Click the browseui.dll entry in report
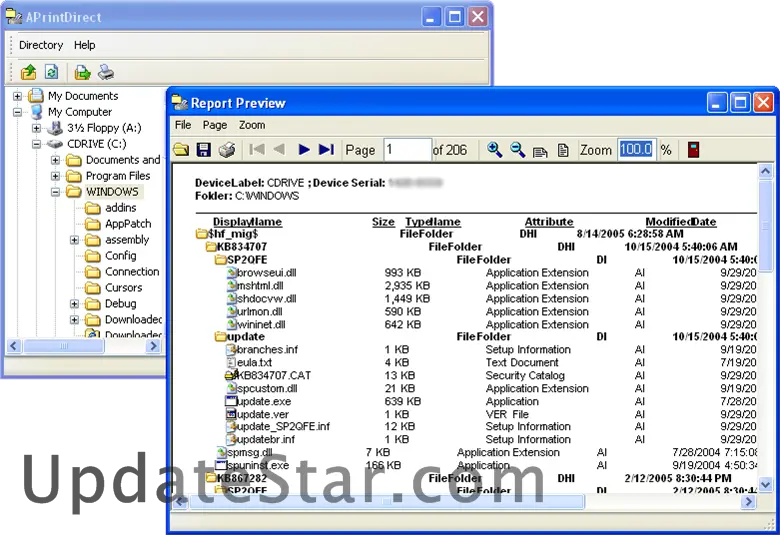The image size is (780, 535). pos(267,273)
